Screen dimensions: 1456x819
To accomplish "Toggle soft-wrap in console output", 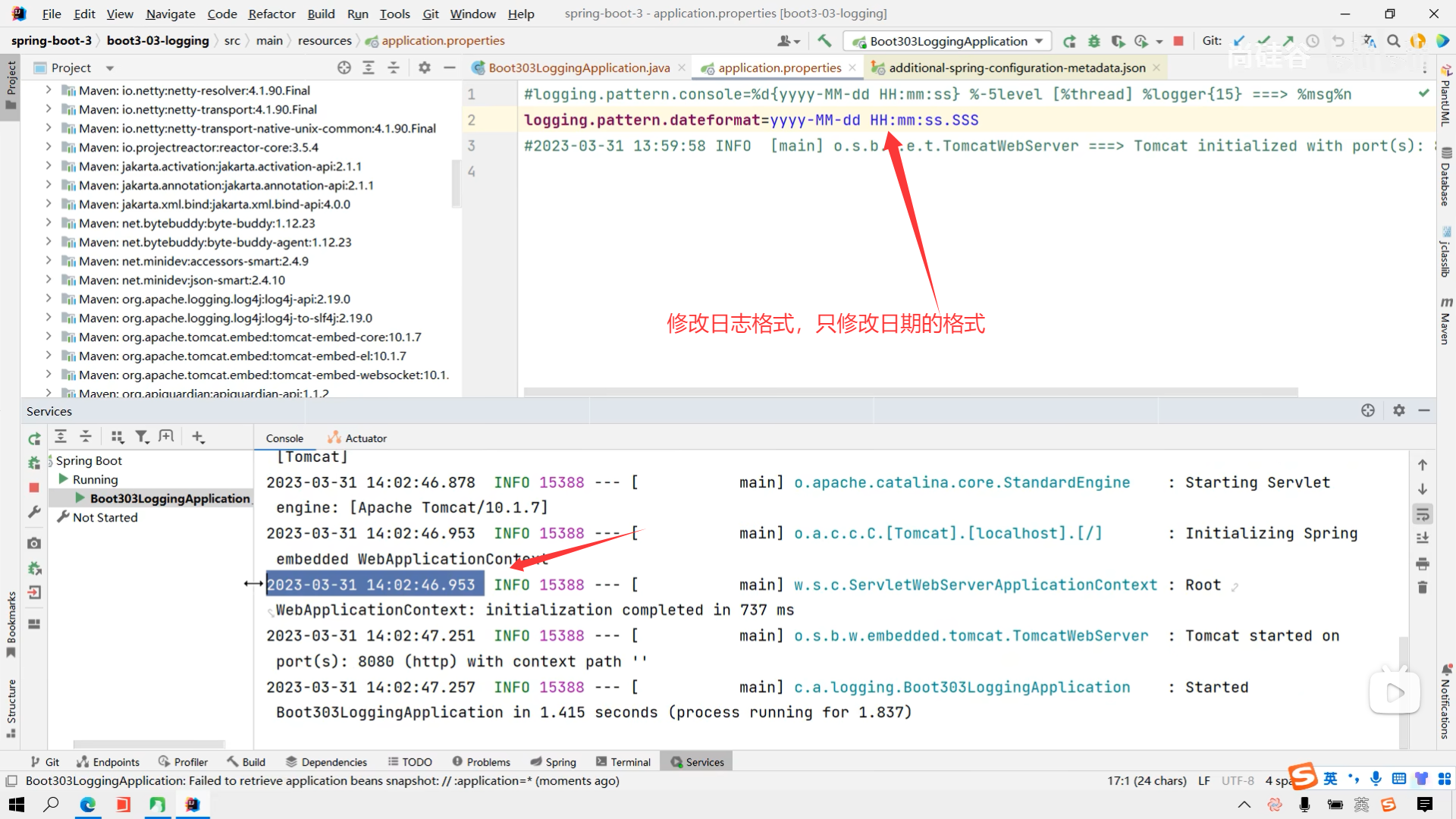I will point(1423,514).
